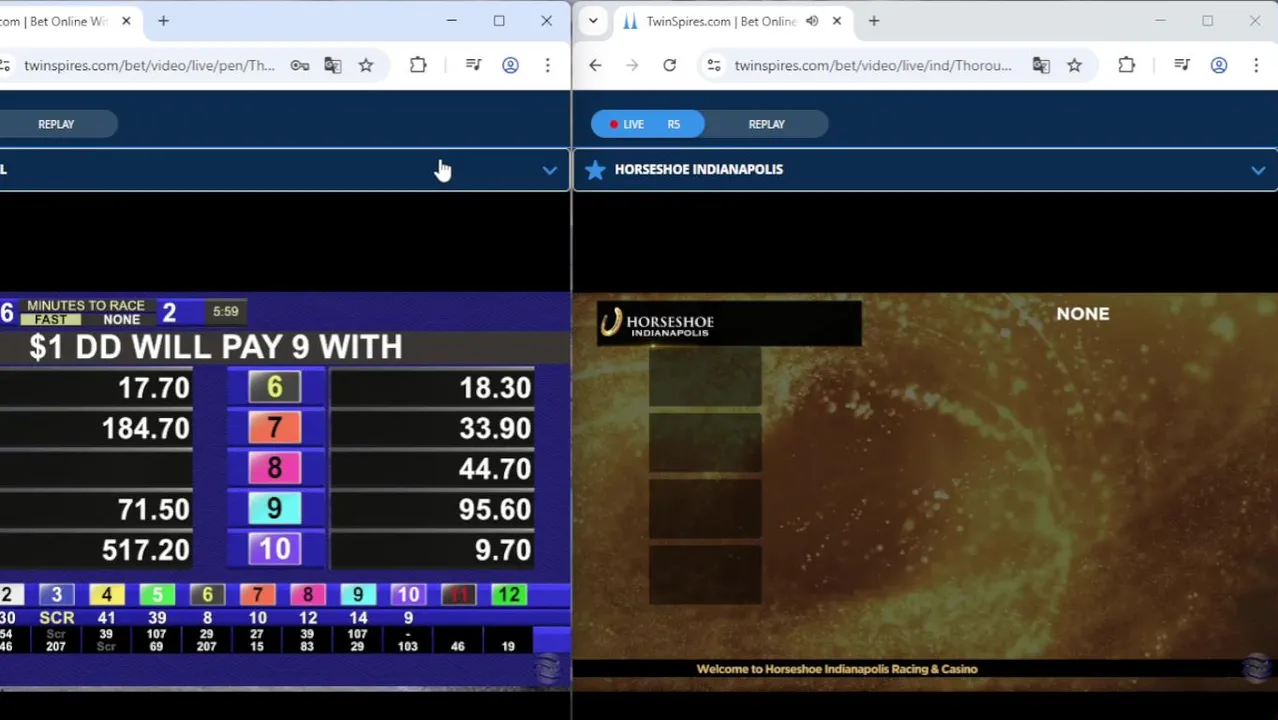The image size is (1278, 720).
Task: Click the right window address bar URL
Action: tap(873, 65)
